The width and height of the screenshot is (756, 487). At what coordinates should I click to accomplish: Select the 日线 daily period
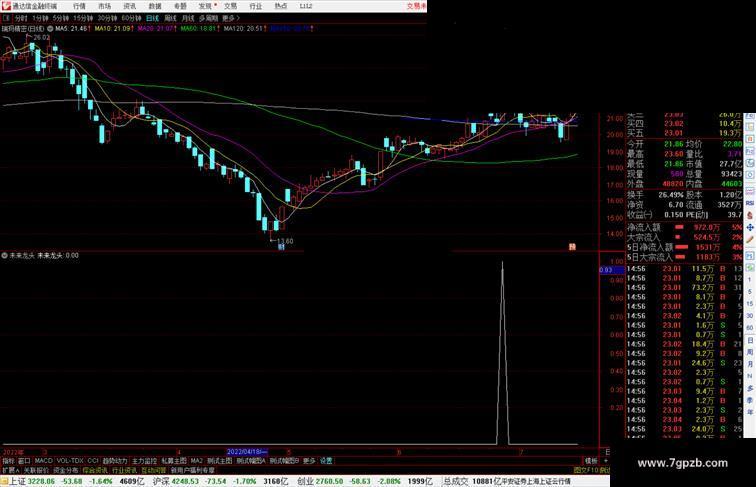(152, 18)
